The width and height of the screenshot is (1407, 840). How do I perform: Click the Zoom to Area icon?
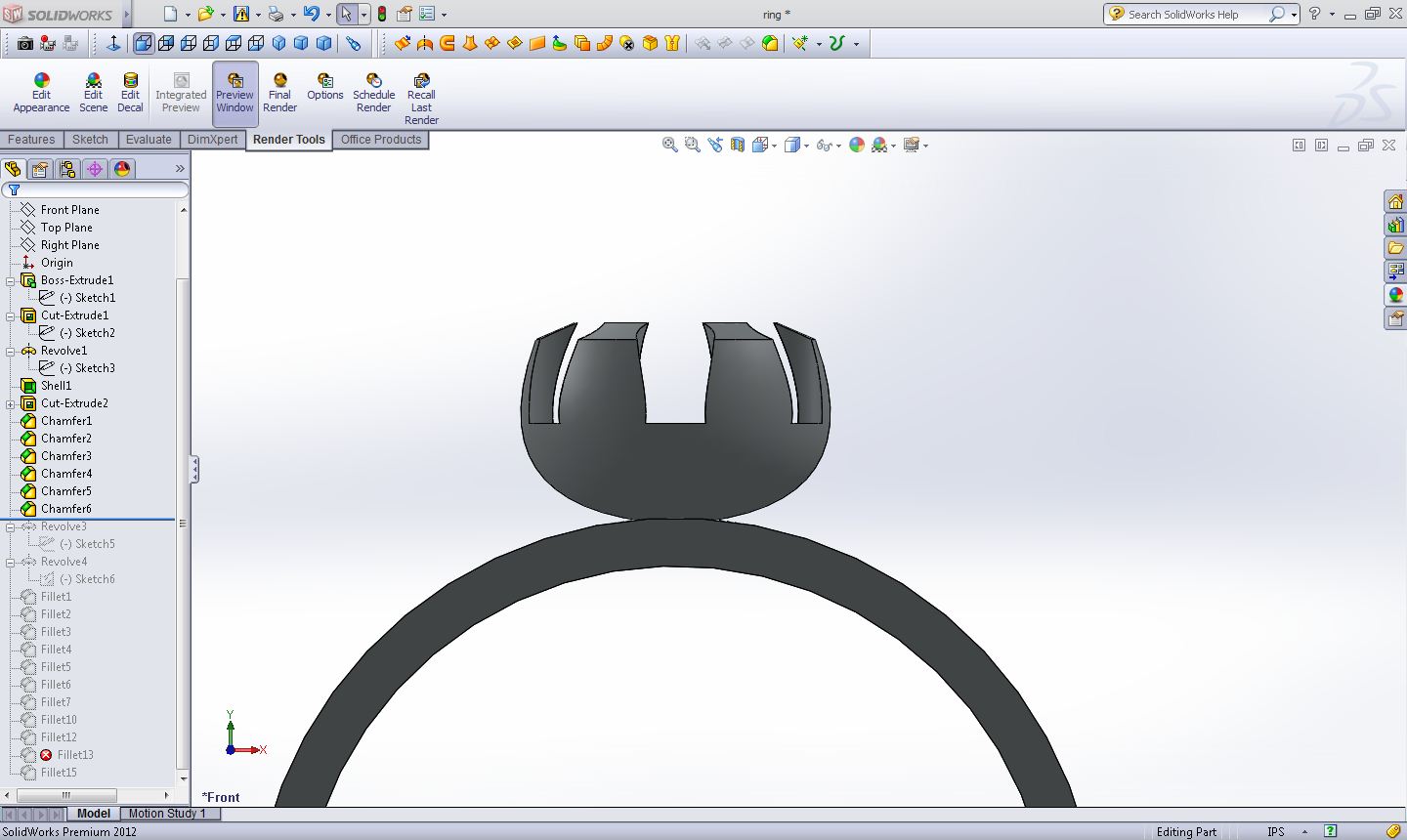point(693,145)
